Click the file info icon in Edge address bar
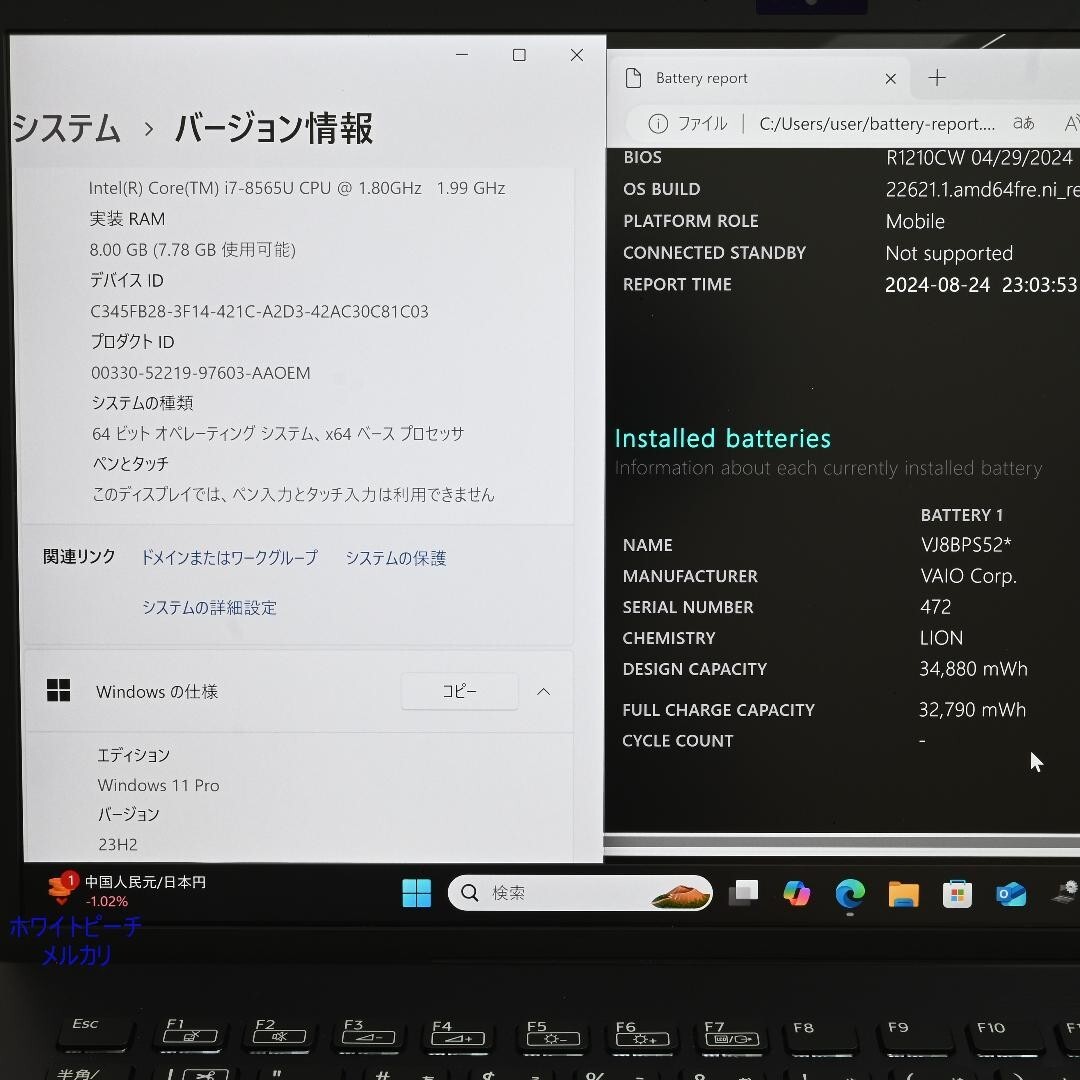 point(658,123)
